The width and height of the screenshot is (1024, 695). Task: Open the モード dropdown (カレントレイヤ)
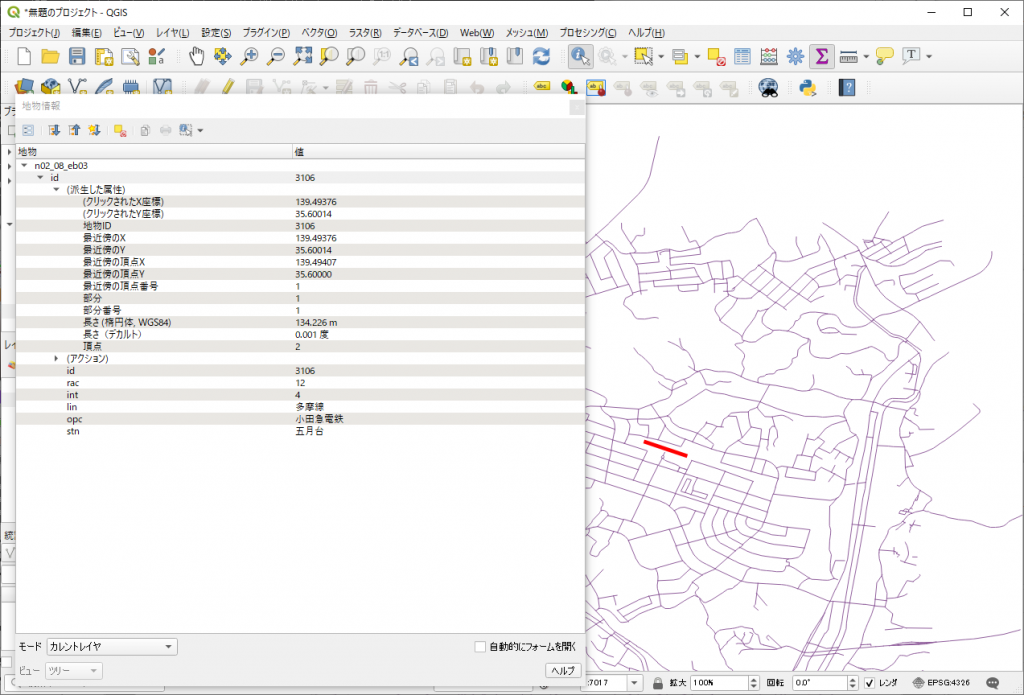(111, 647)
